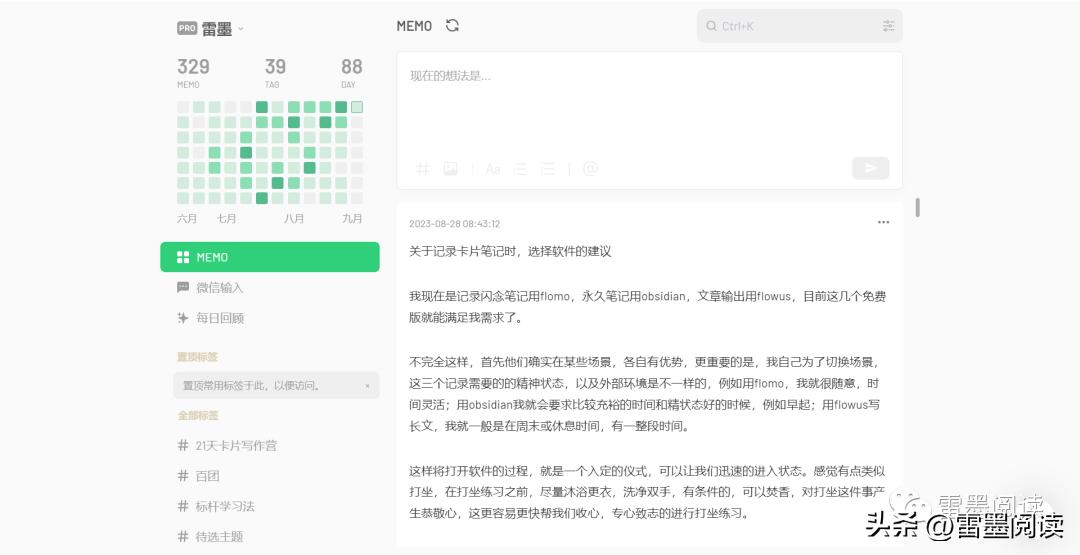This screenshot has height=555, width=1080.
Task: Open the 21天卡片写作营 tag
Action: (236, 446)
